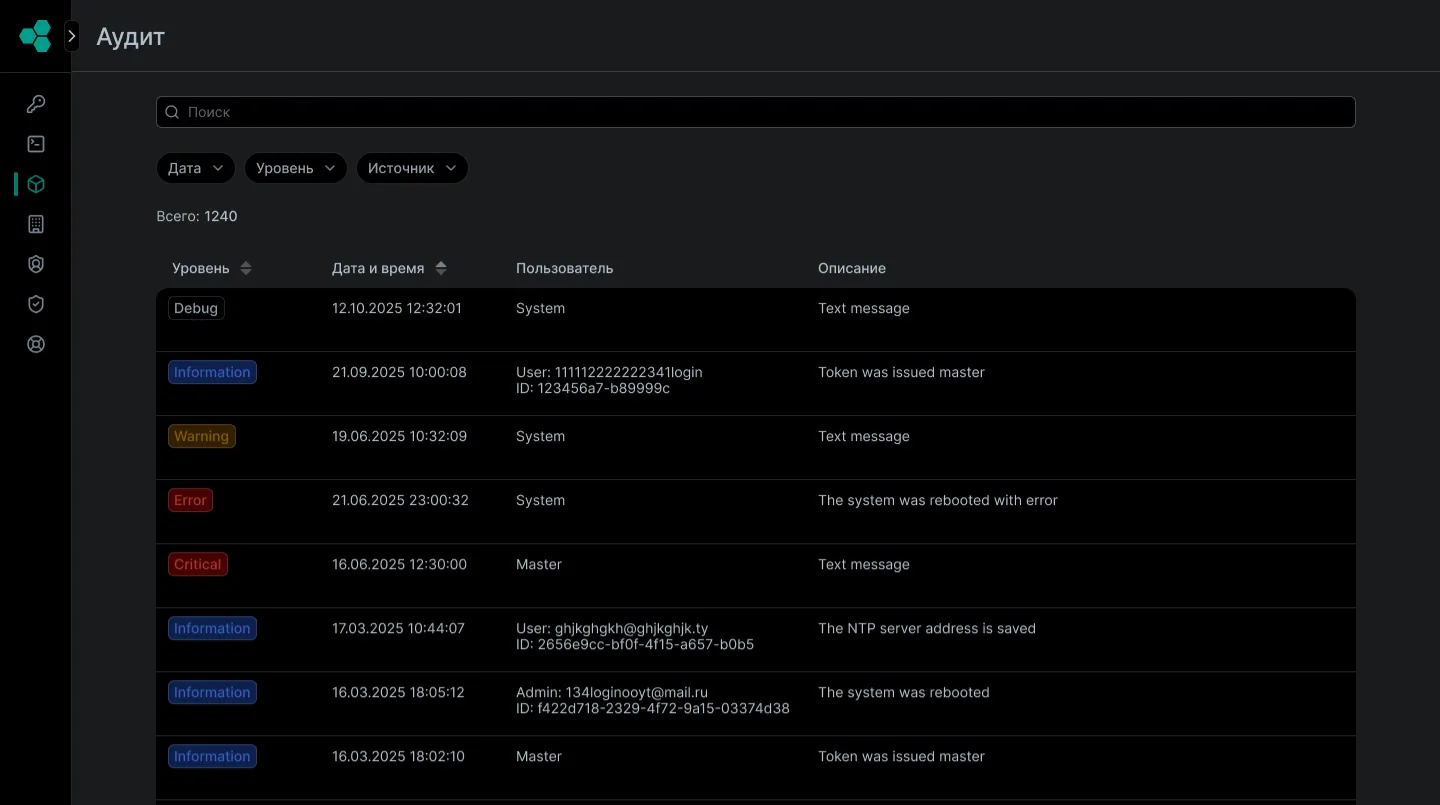Click the Error level badge
Screen dimensions: 1440x805
(x=190, y=500)
